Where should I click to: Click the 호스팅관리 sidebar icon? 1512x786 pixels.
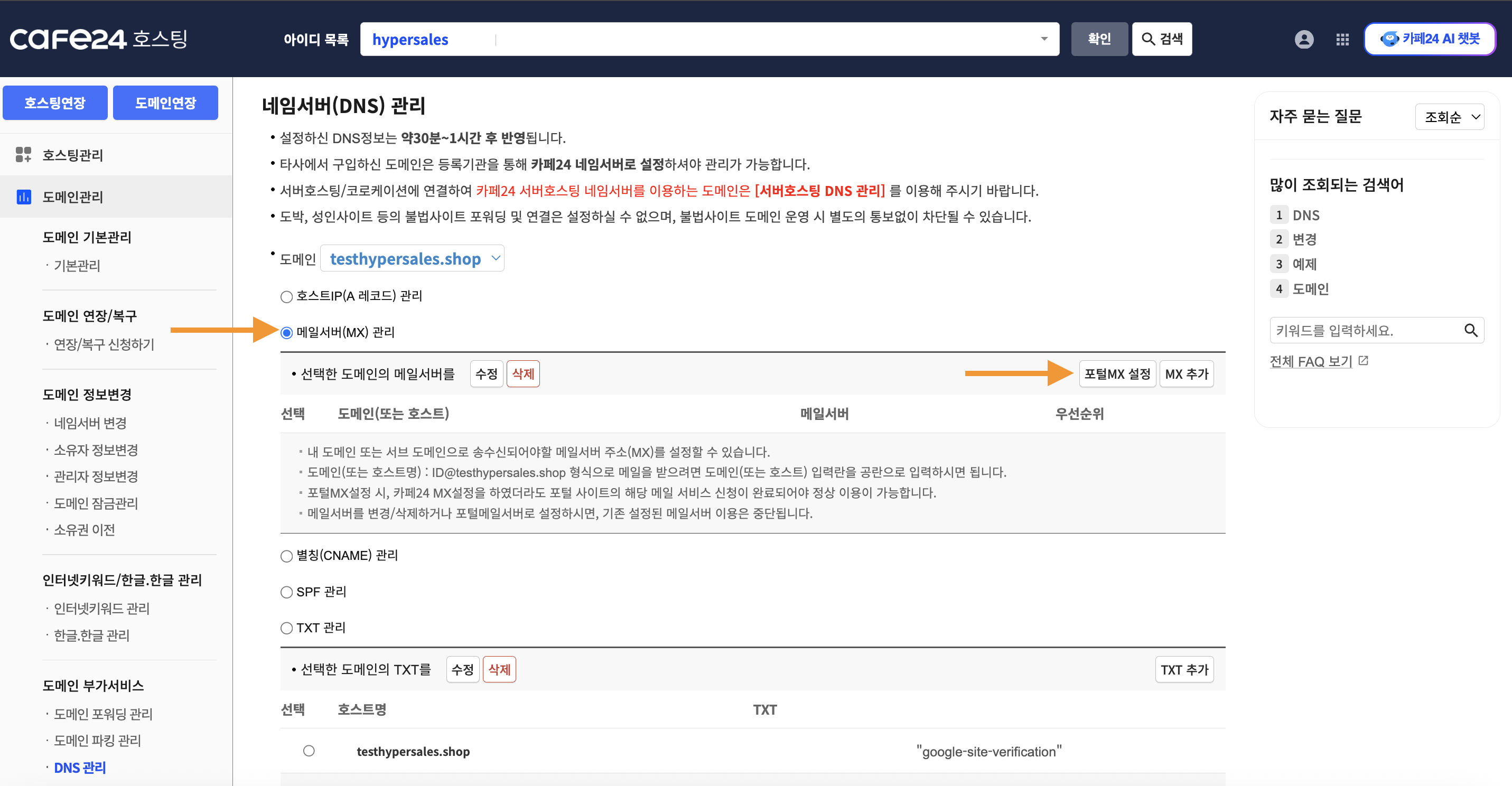click(x=23, y=155)
